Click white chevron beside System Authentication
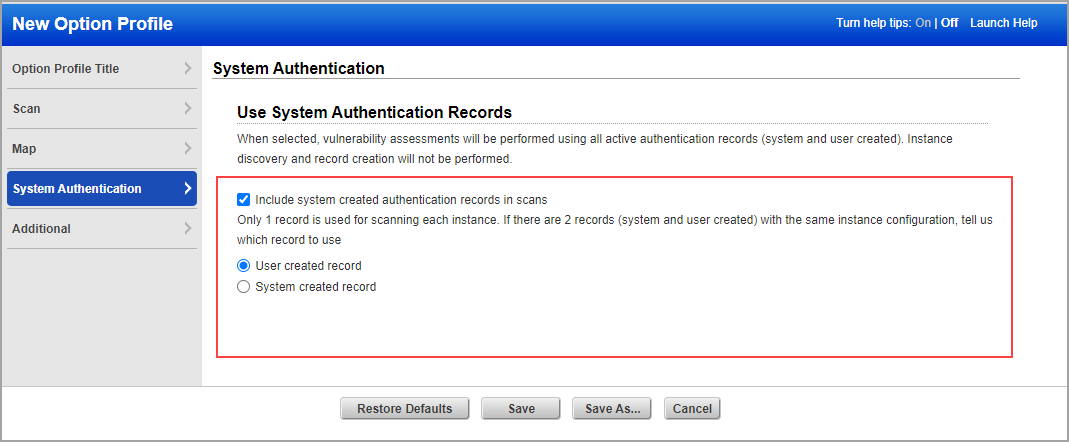The image size is (1069, 442). point(188,189)
